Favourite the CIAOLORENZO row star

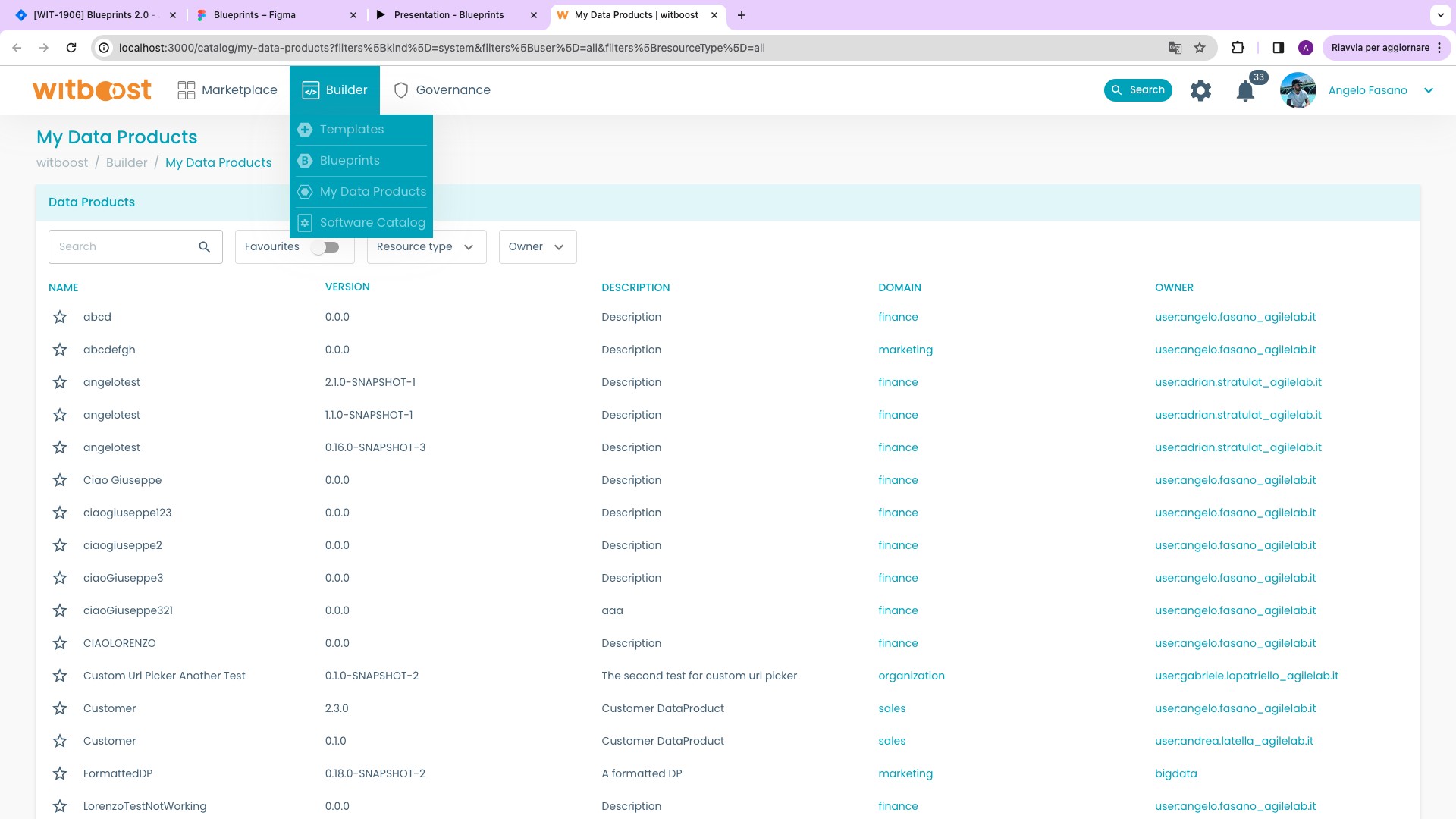point(60,643)
